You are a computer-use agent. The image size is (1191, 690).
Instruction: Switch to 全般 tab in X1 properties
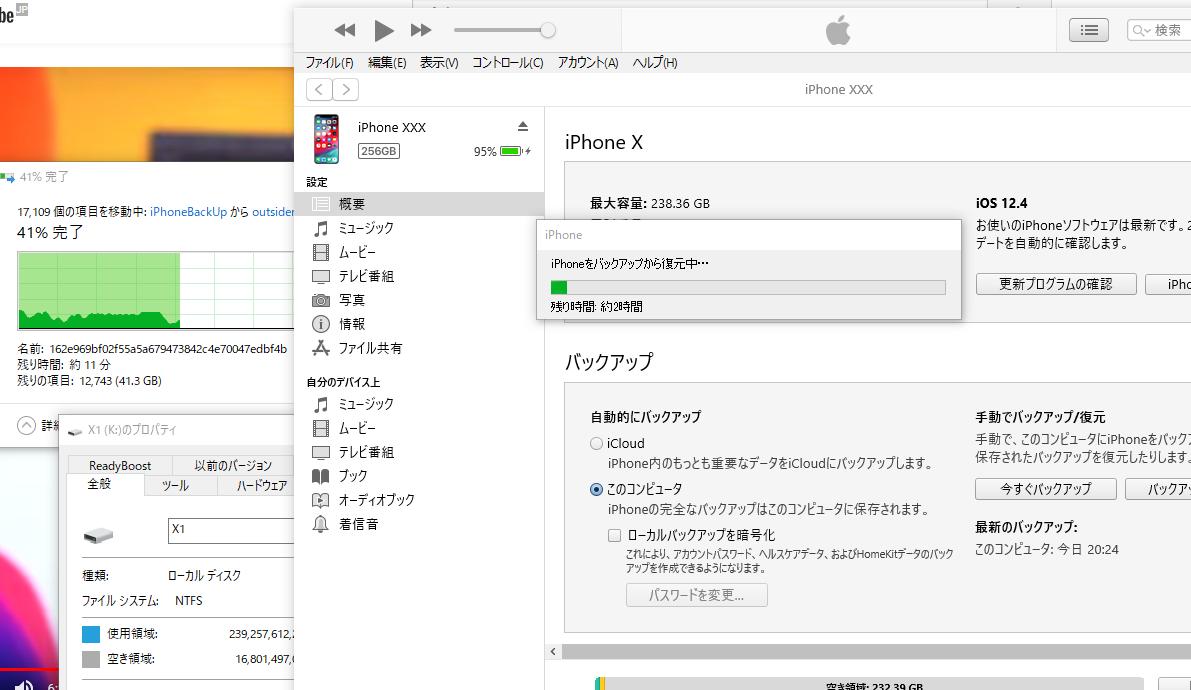100,484
